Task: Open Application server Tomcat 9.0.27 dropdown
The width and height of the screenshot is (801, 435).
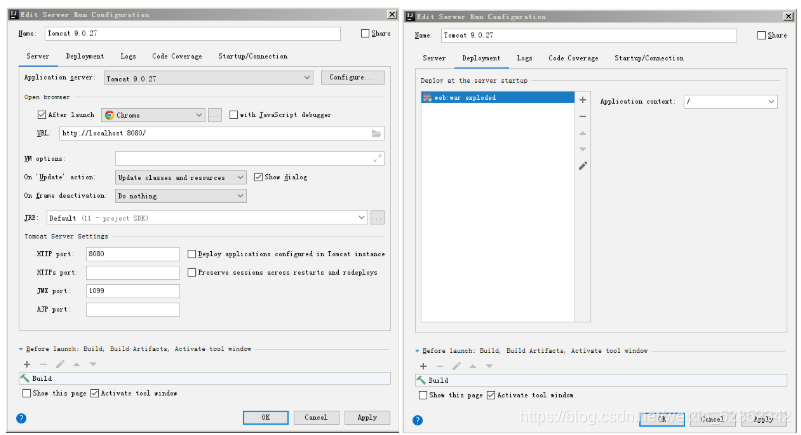Action: point(209,78)
